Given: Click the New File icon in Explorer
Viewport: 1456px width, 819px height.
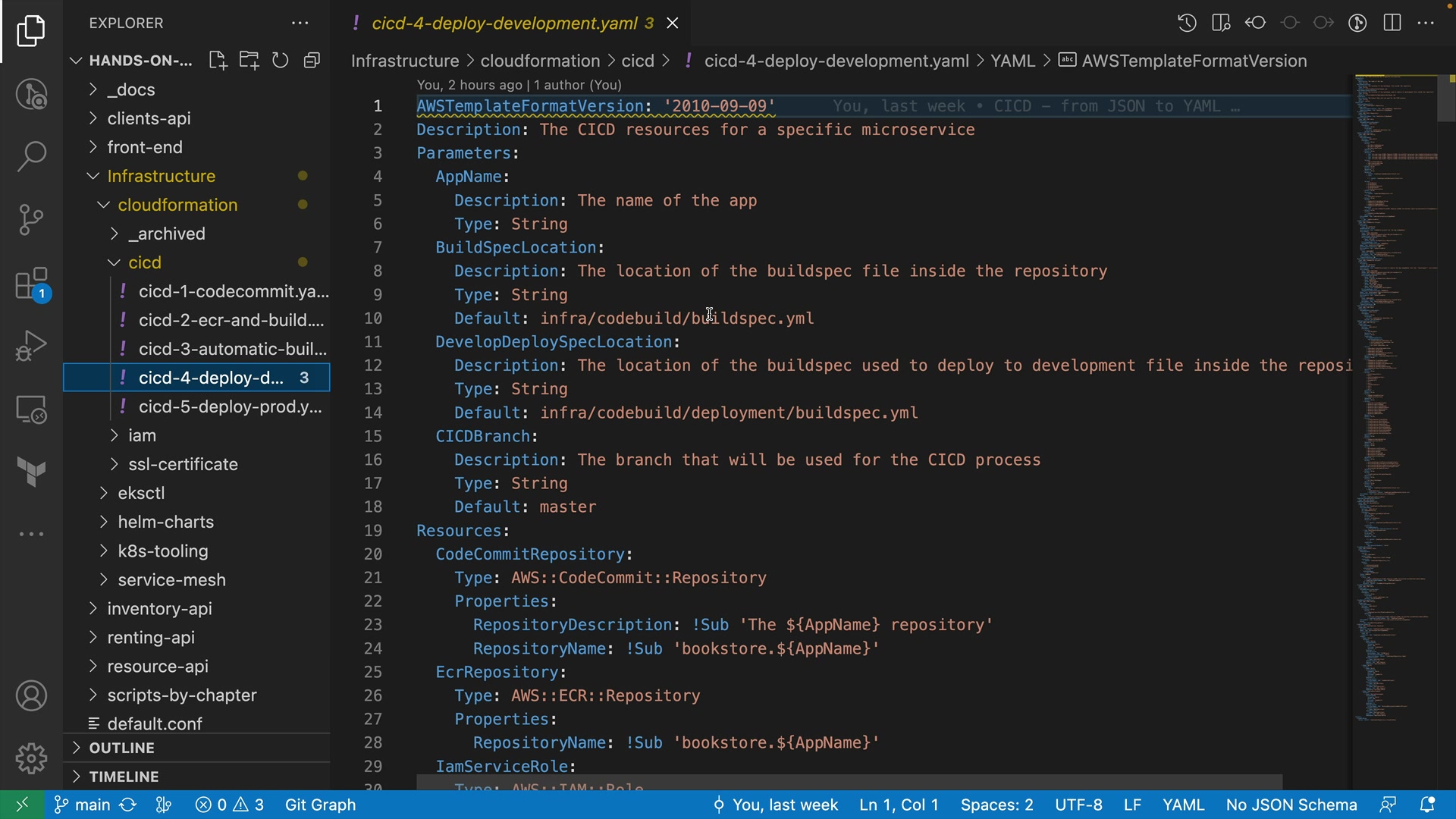Looking at the screenshot, I should (x=218, y=61).
